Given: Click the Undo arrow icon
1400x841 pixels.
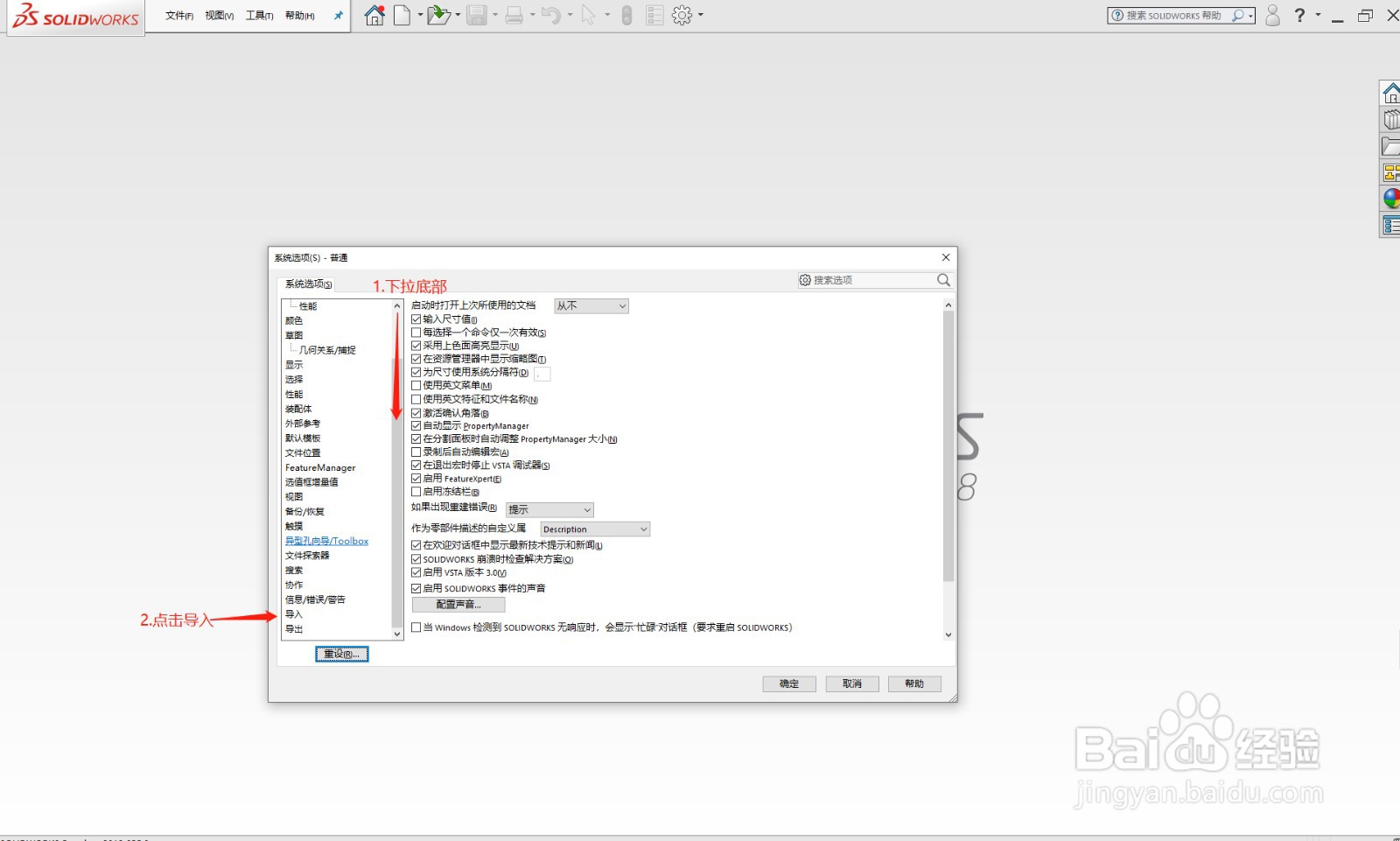Looking at the screenshot, I should click(x=551, y=15).
